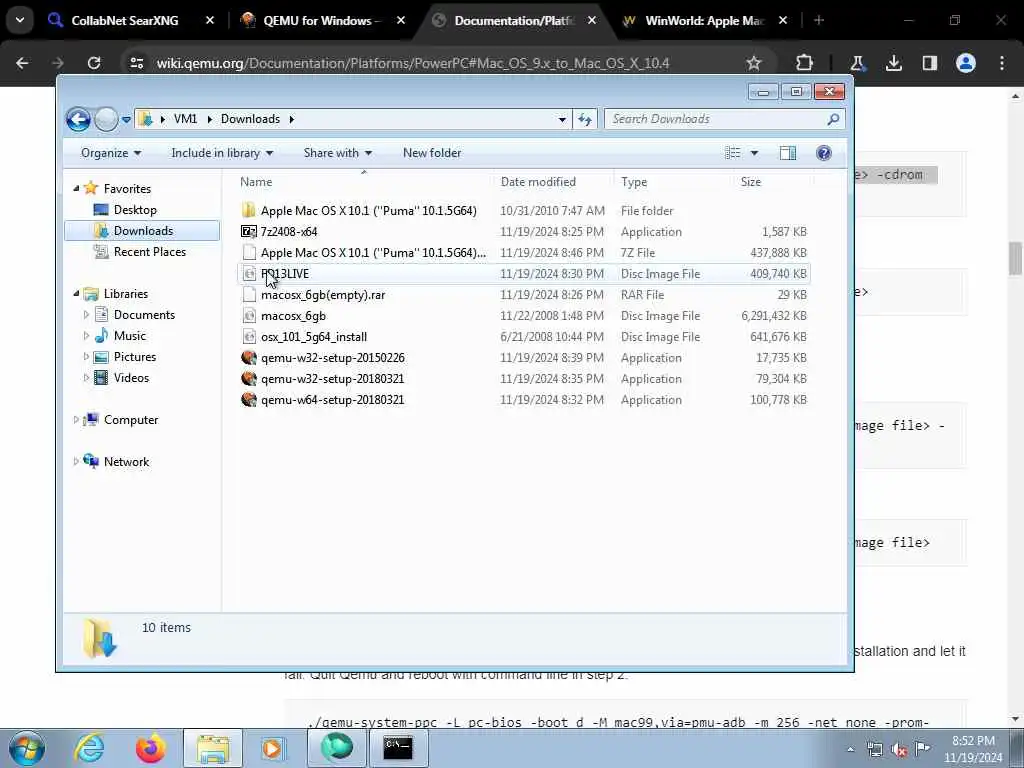Select the Apple Mac OS X 10.1 folder icon

(x=248, y=210)
